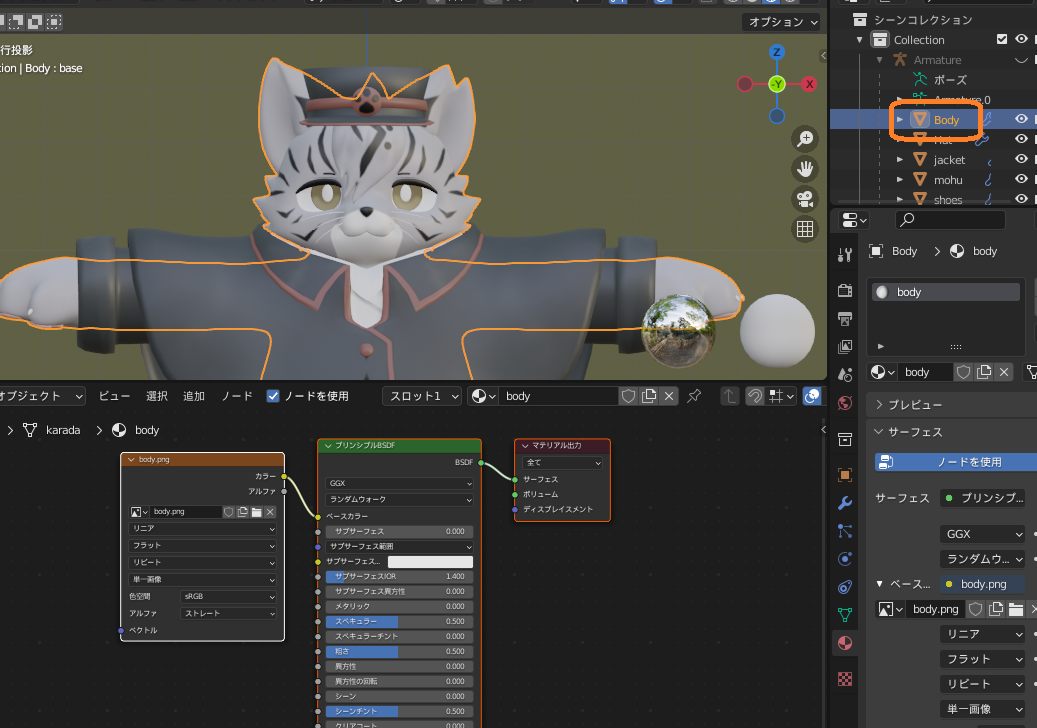This screenshot has height=728, width=1037.
Task: Open the Modifier properties wrench icon
Action: click(845, 503)
